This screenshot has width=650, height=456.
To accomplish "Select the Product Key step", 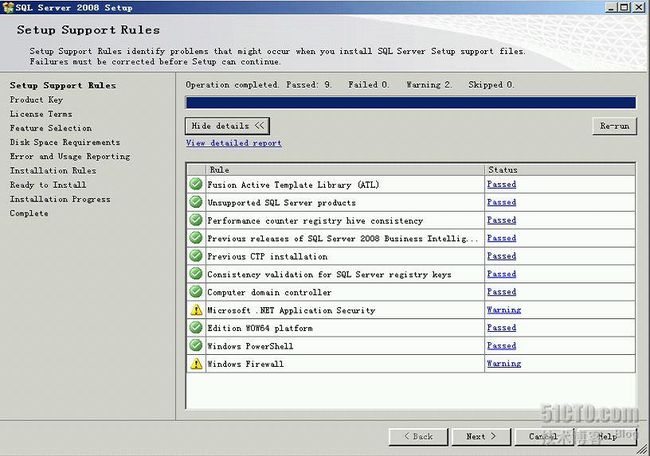I will pos(36,100).
